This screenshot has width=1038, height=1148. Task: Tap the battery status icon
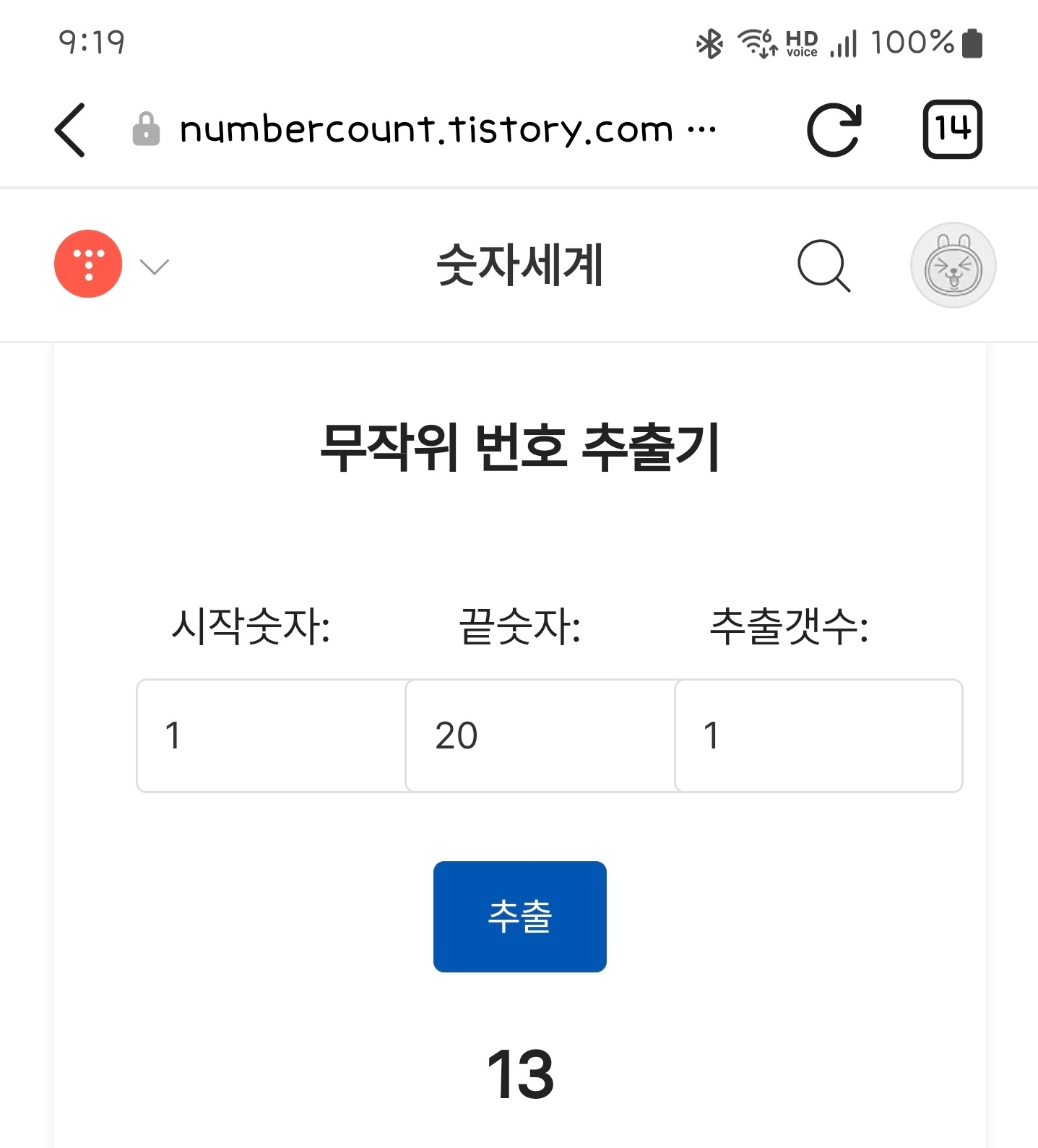972,43
